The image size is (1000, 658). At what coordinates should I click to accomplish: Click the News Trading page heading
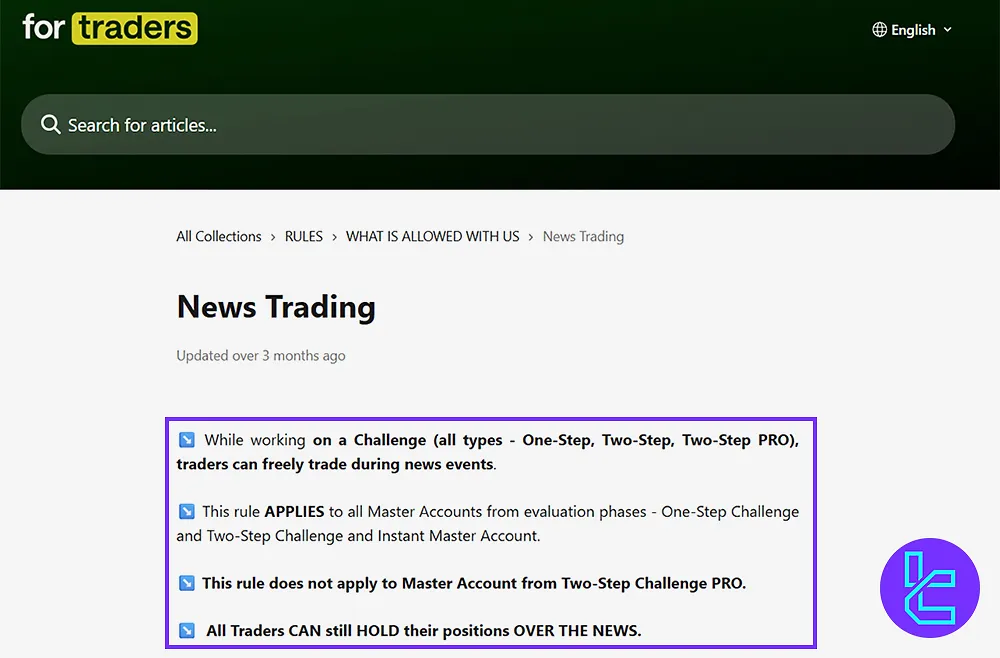[276, 307]
